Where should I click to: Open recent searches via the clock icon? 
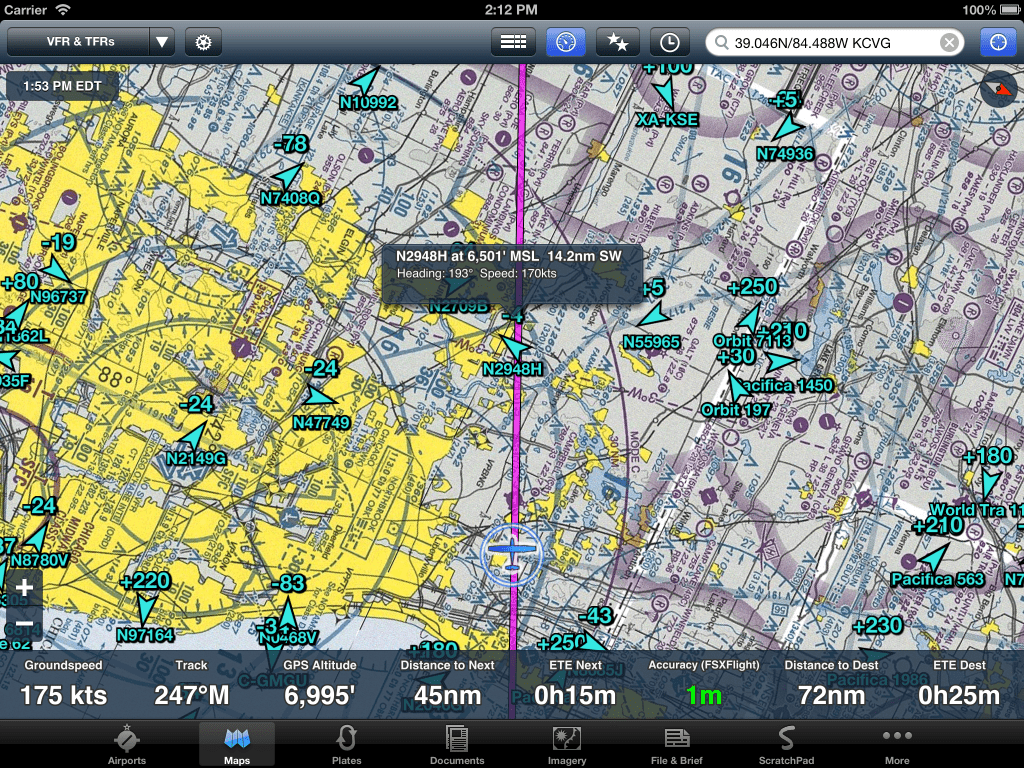click(x=670, y=42)
